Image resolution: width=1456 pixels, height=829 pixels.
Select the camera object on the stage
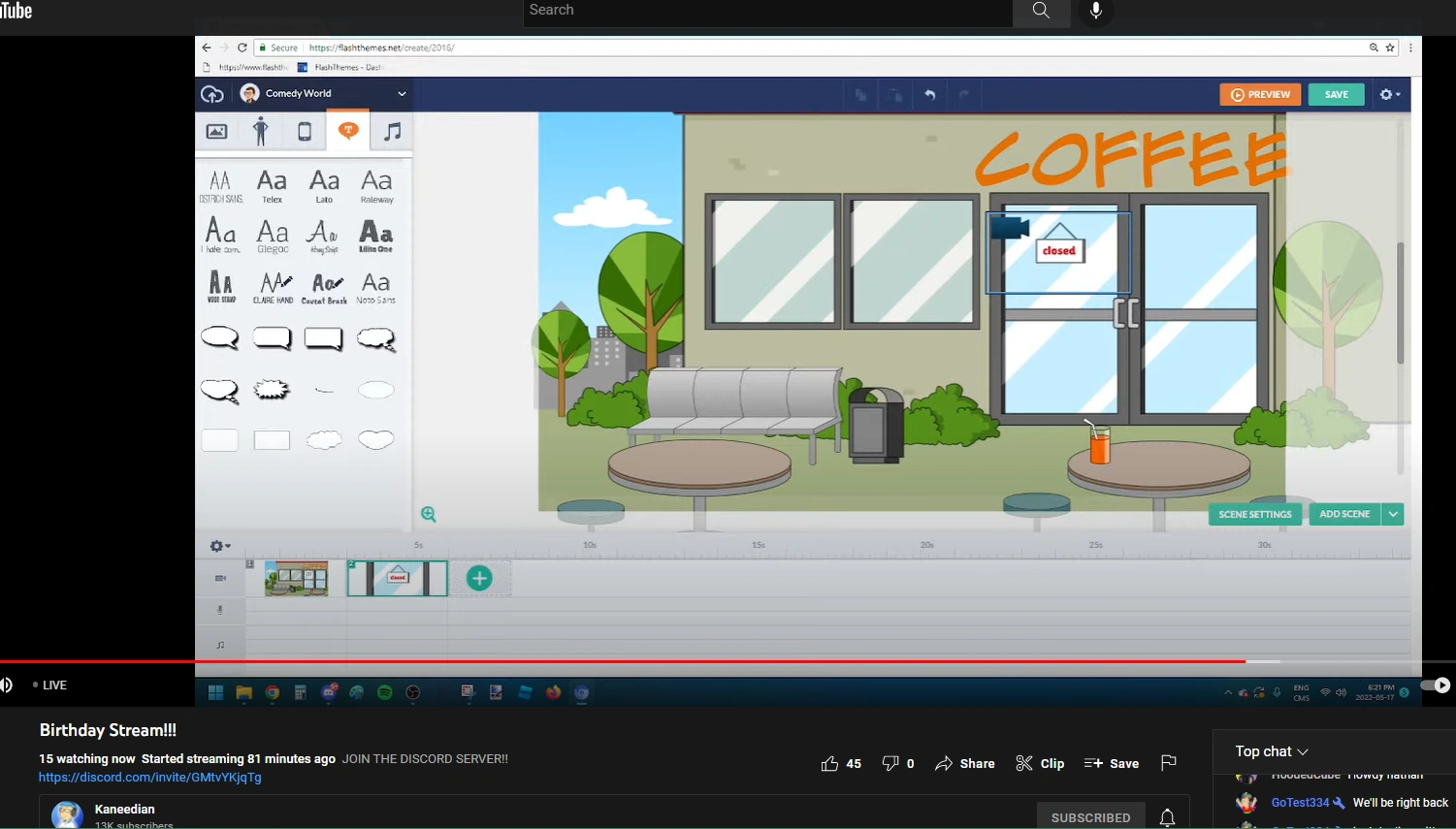pyautogui.click(x=1009, y=228)
